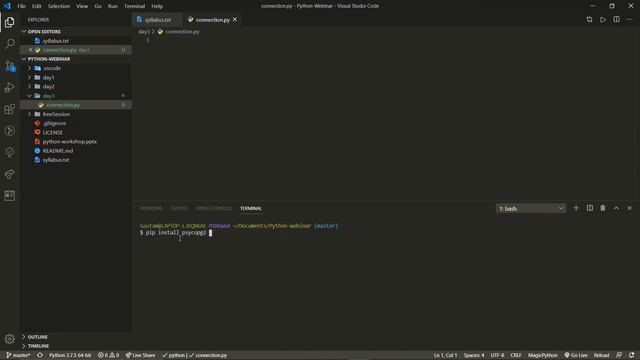Collapse the PYTHON-WEBINAR section

(24, 59)
